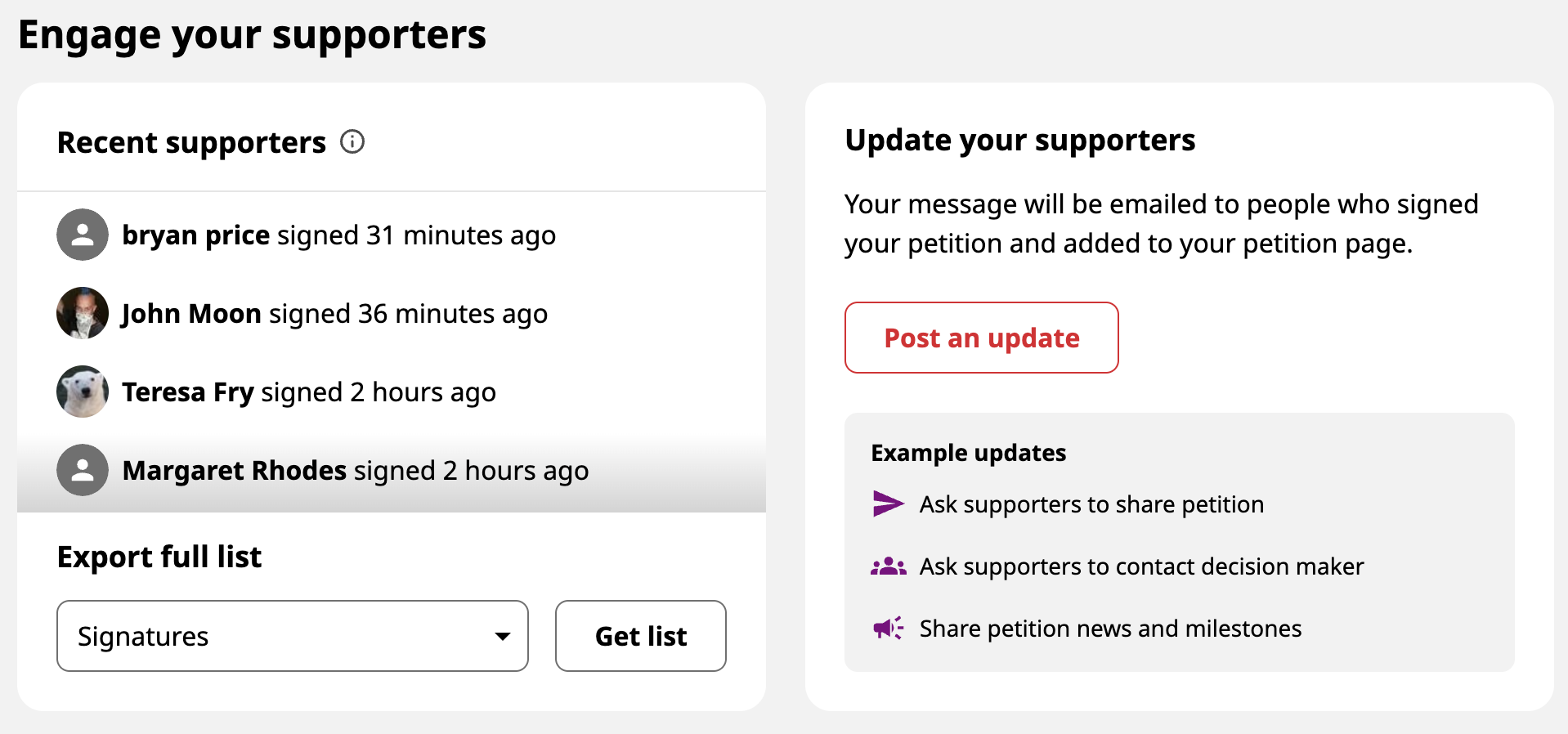Click the megaphone news icon
The height and width of the screenshot is (734, 1568).
(x=888, y=629)
